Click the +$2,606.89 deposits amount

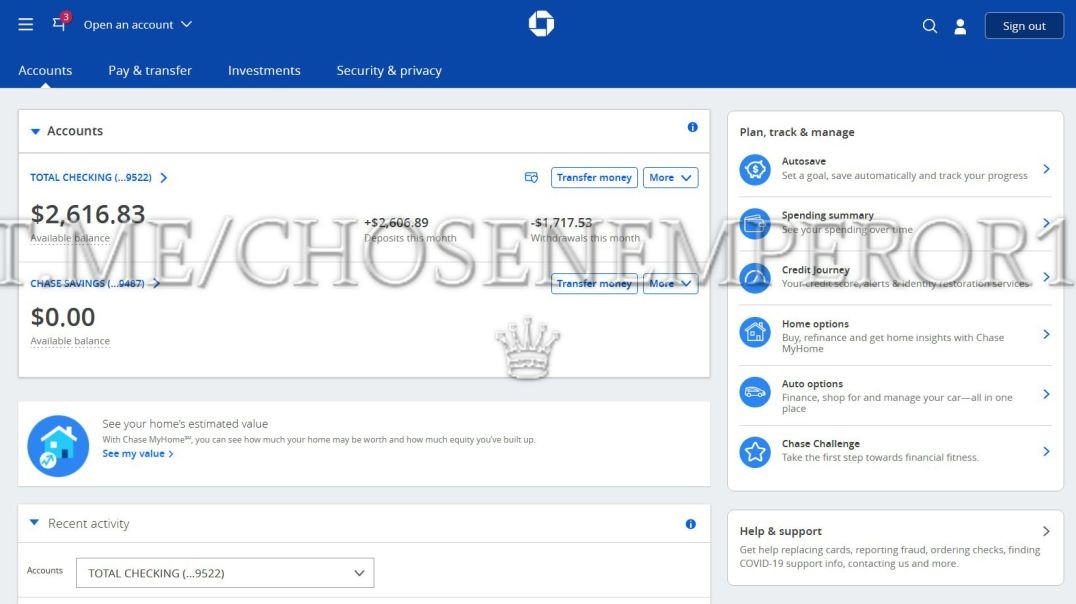tap(396, 222)
